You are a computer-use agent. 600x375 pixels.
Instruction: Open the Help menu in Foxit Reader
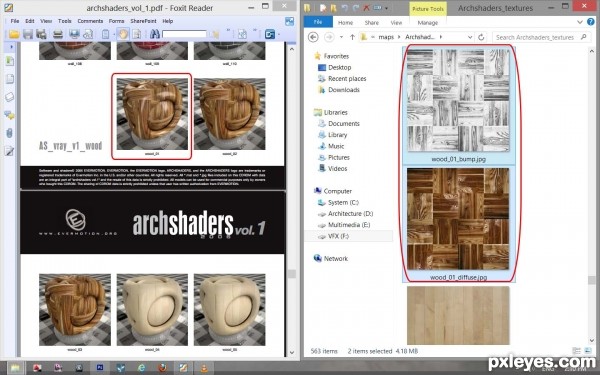tap(168, 21)
